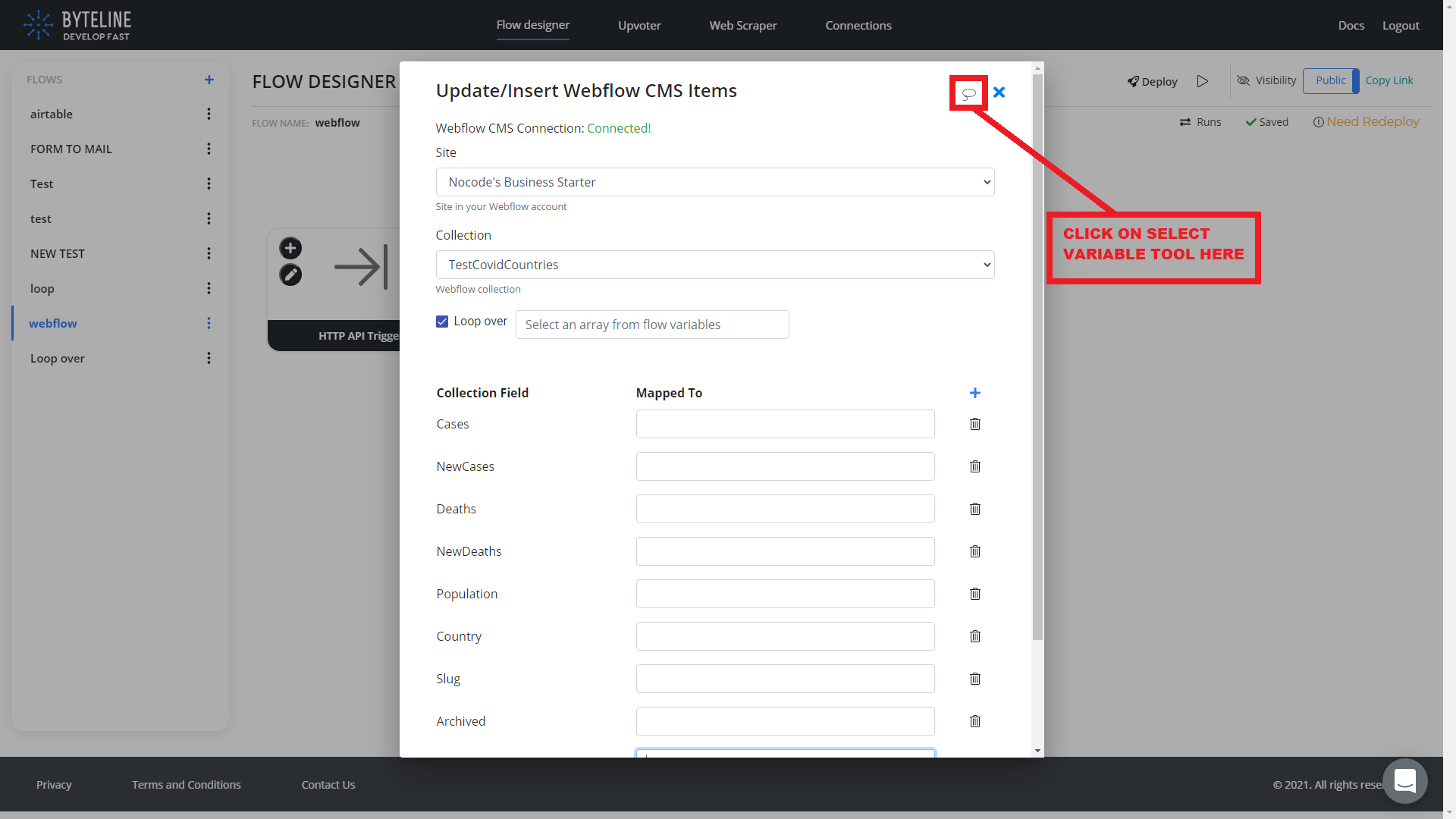The image size is (1456, 819).
Task: Open Terms and Conditions
Action: (x=187, y=784)
